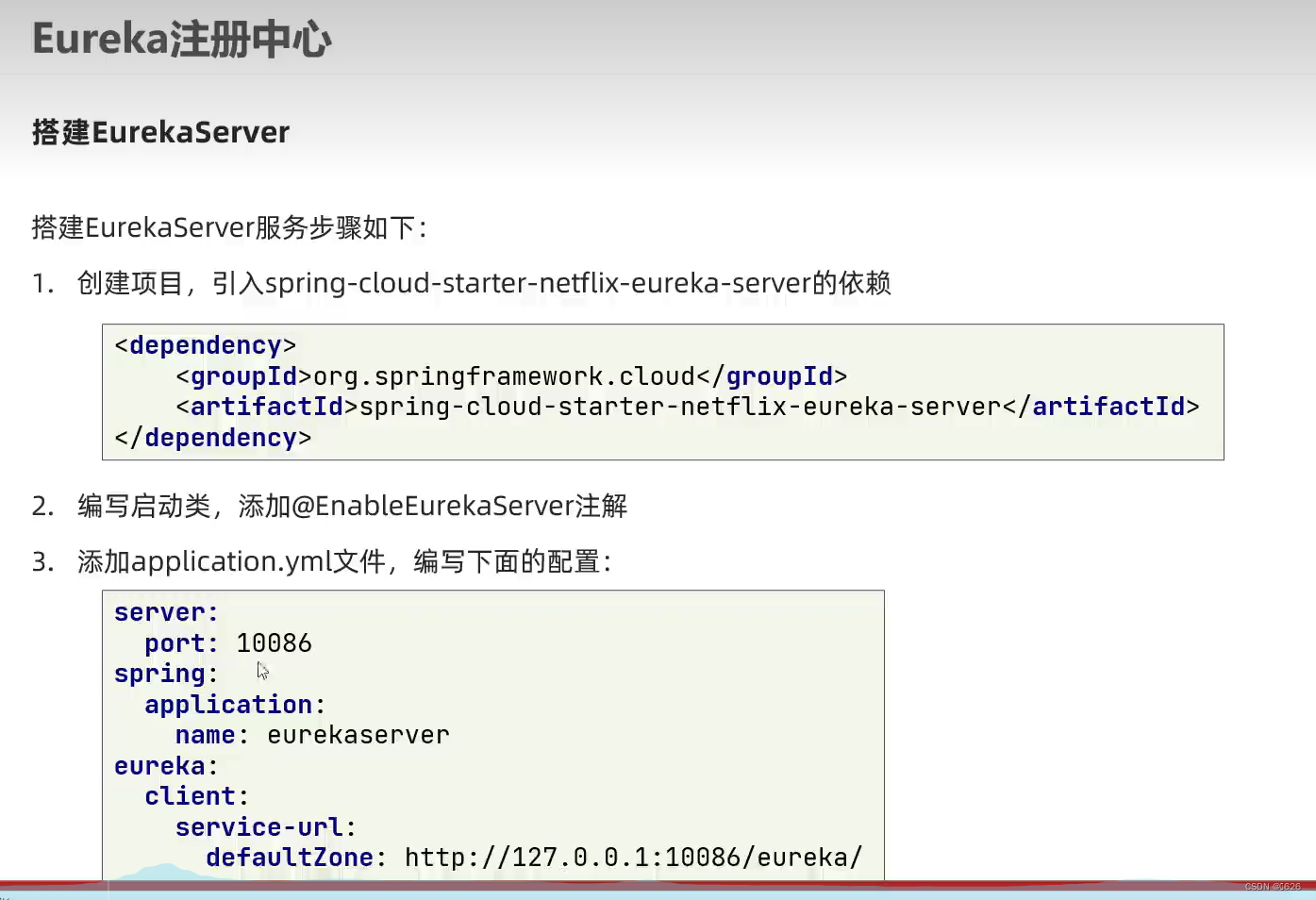Click the closing </dependency> tag line
This screenshot has width=1316, height=900.
[x=212, y=438]
